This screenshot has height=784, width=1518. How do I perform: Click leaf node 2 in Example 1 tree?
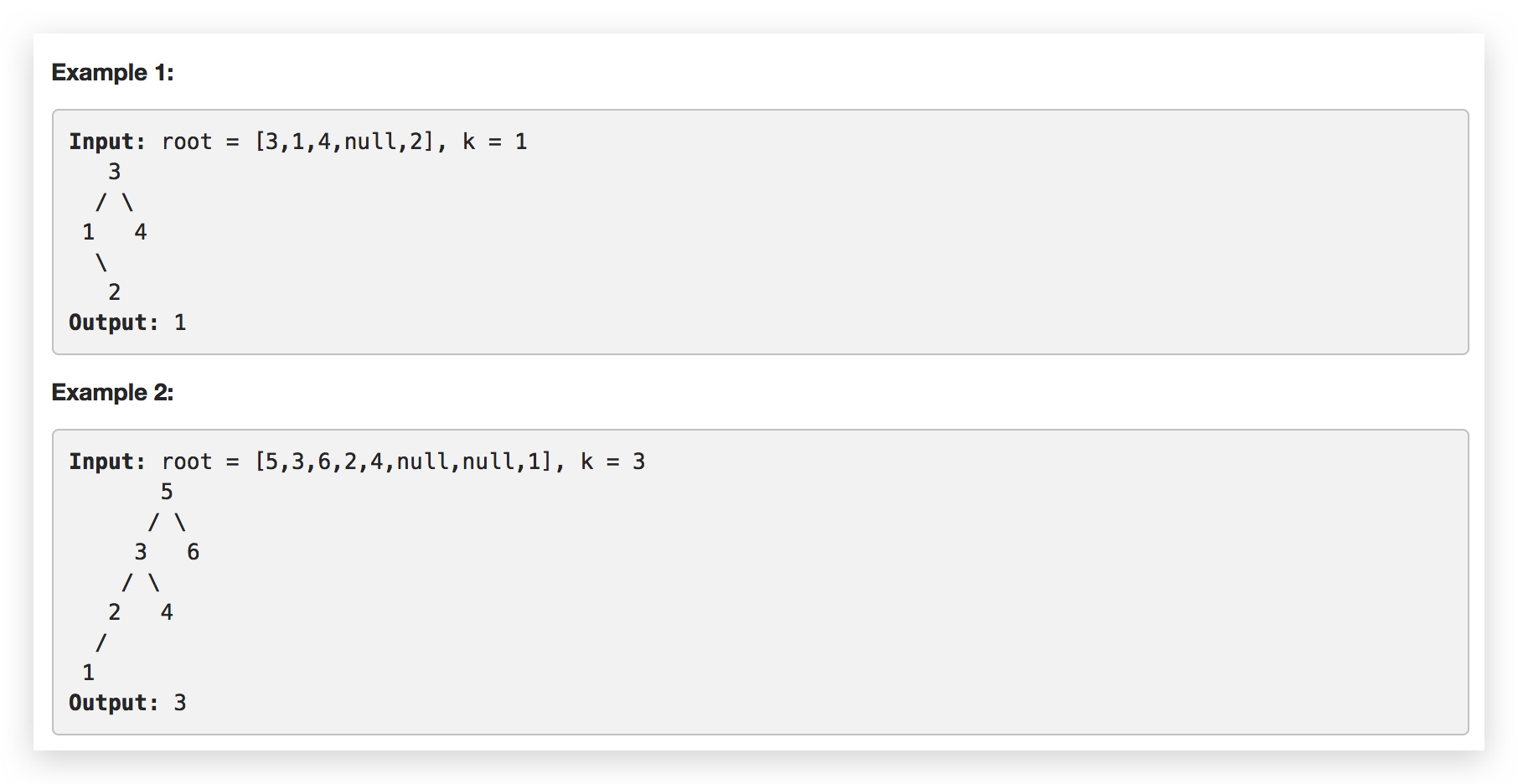(x=115, y=292)
